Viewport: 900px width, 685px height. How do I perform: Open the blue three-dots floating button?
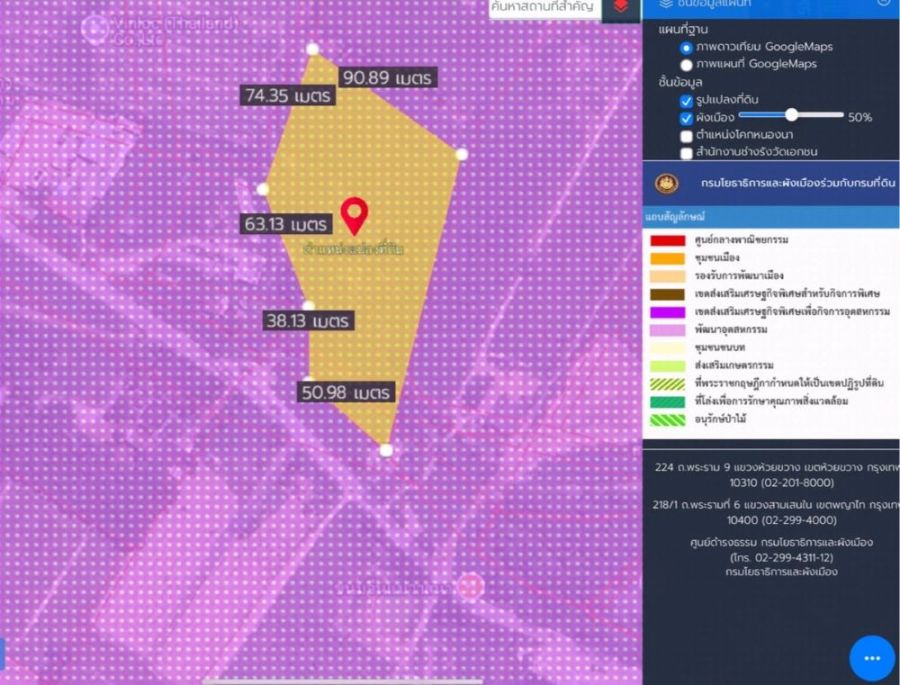pyautogui.click(x=871, y=657)
